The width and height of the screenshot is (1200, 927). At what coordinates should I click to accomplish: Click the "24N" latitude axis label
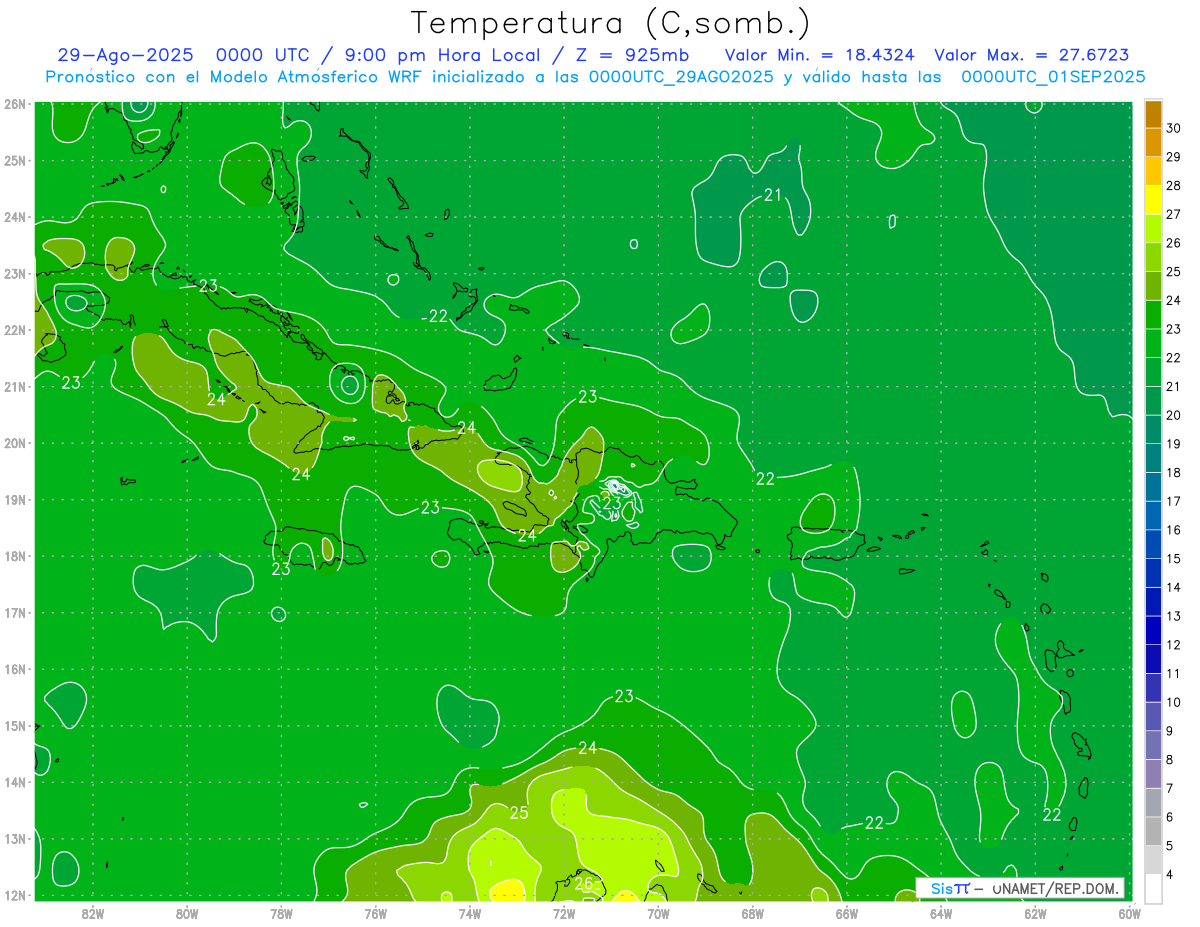[14, 217]
